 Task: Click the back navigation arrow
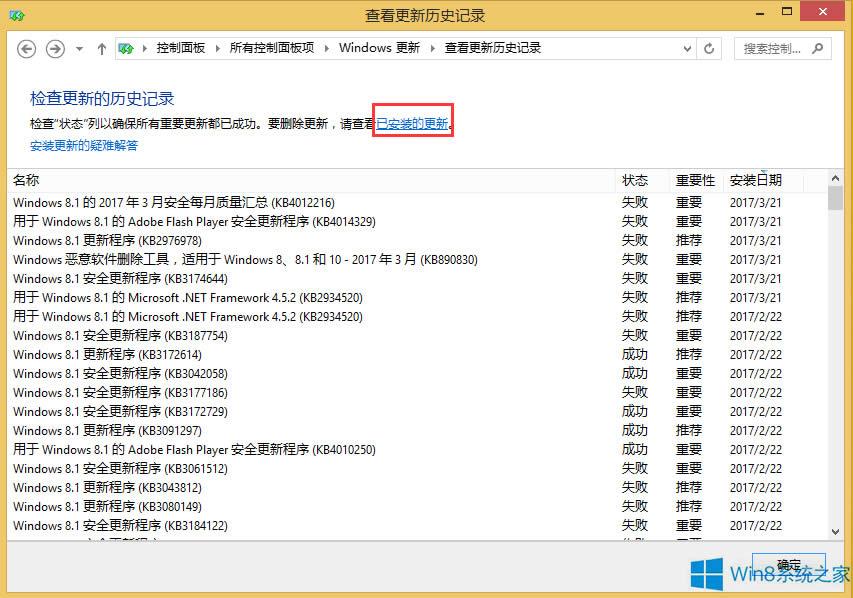point(26,47)
